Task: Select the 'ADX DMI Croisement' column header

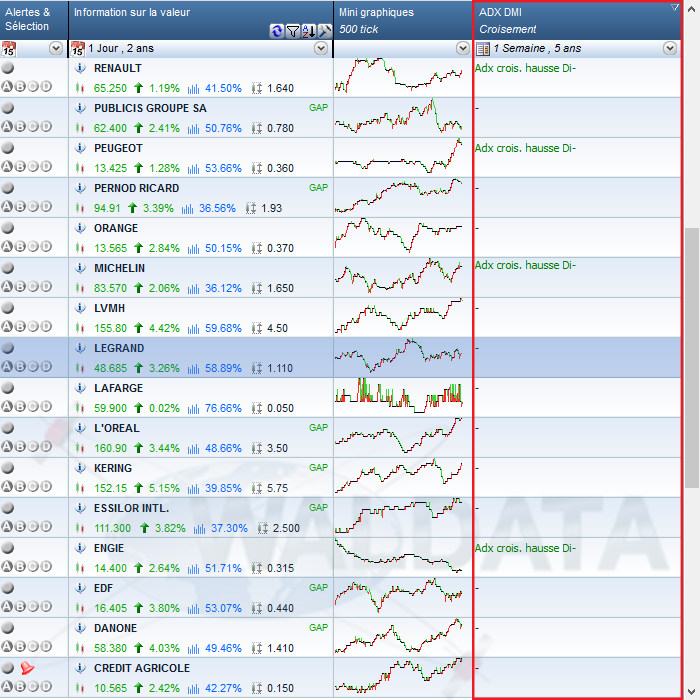Action: (x=577, y=20)
